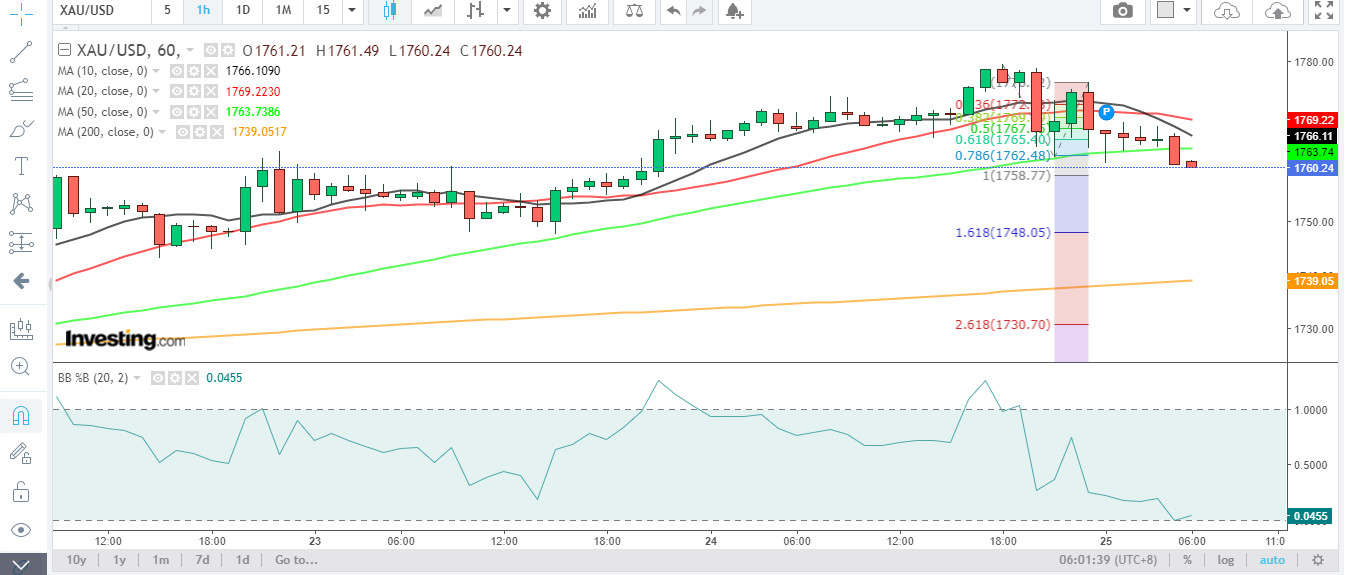Set visible range to 7d
The width and height of the screenshot is (1361, 575).
tap(202, 560)
